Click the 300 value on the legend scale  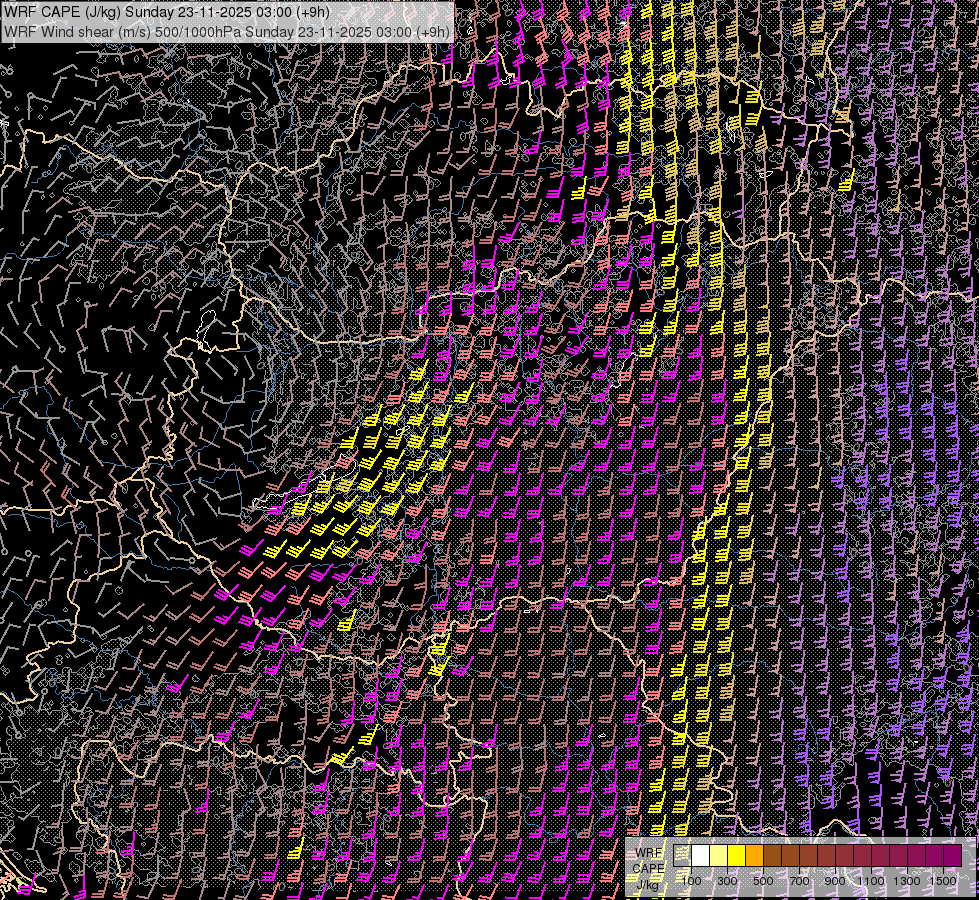point(727,881)
